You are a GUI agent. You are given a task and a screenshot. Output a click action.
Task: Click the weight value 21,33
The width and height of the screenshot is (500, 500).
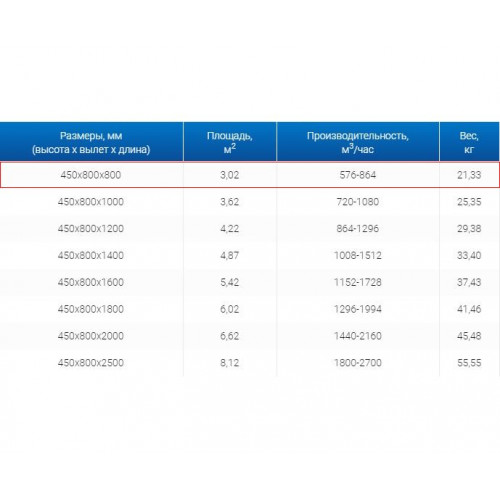point(469,175)
